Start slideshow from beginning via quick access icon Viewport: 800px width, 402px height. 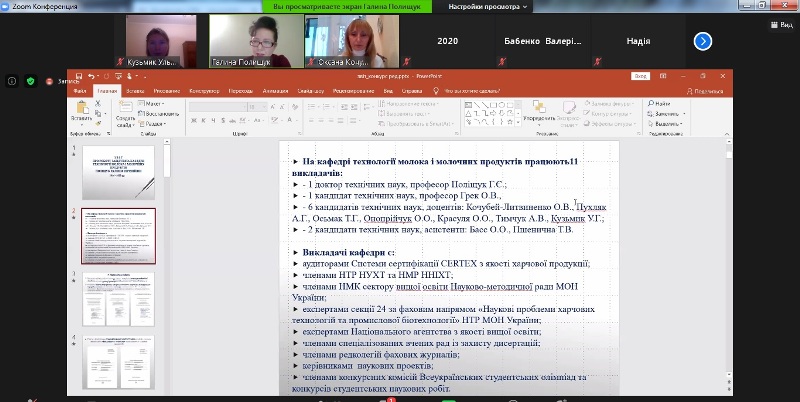click(118, 76)
